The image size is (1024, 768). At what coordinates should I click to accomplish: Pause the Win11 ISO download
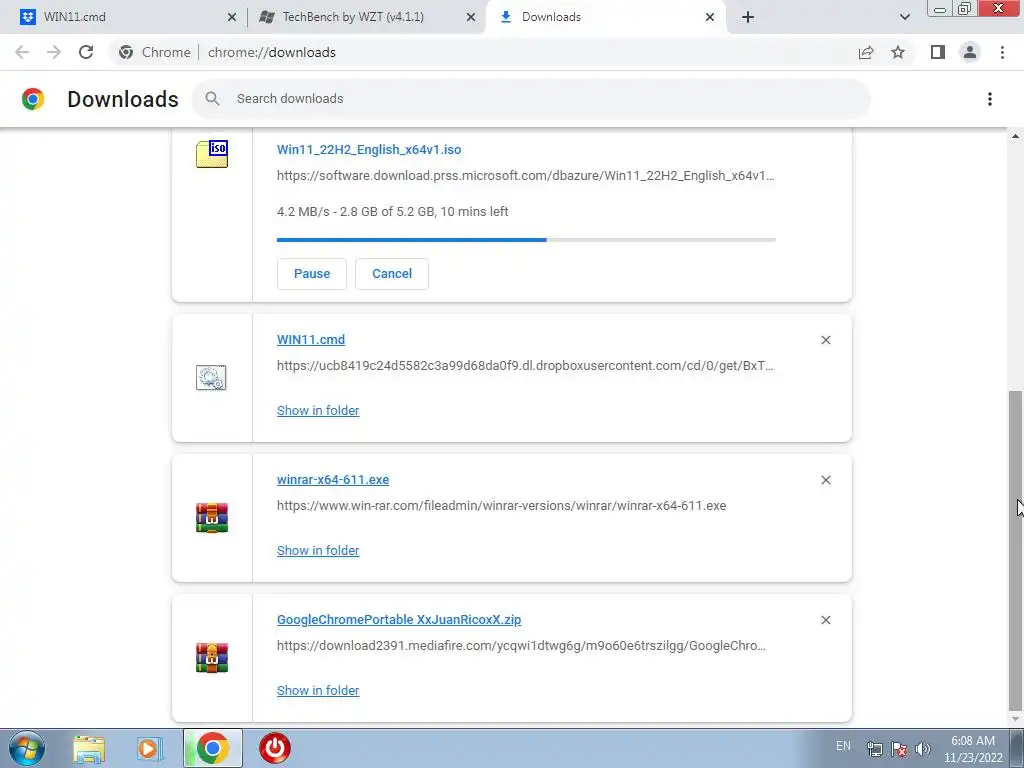(312, 274)
